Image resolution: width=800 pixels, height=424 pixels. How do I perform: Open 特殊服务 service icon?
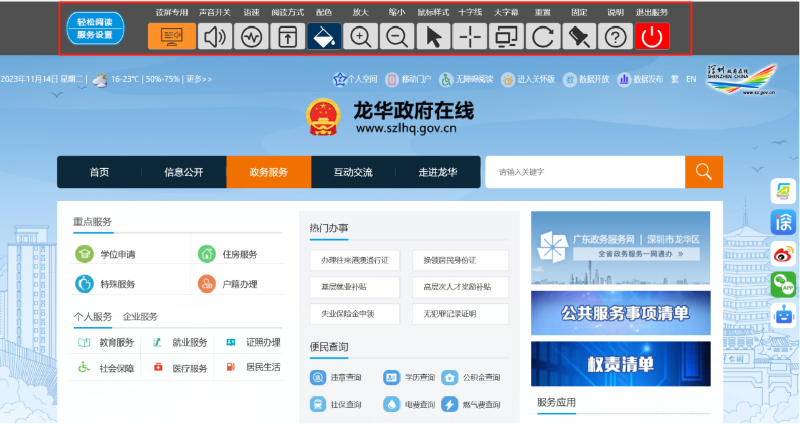[x=106, y=284]
